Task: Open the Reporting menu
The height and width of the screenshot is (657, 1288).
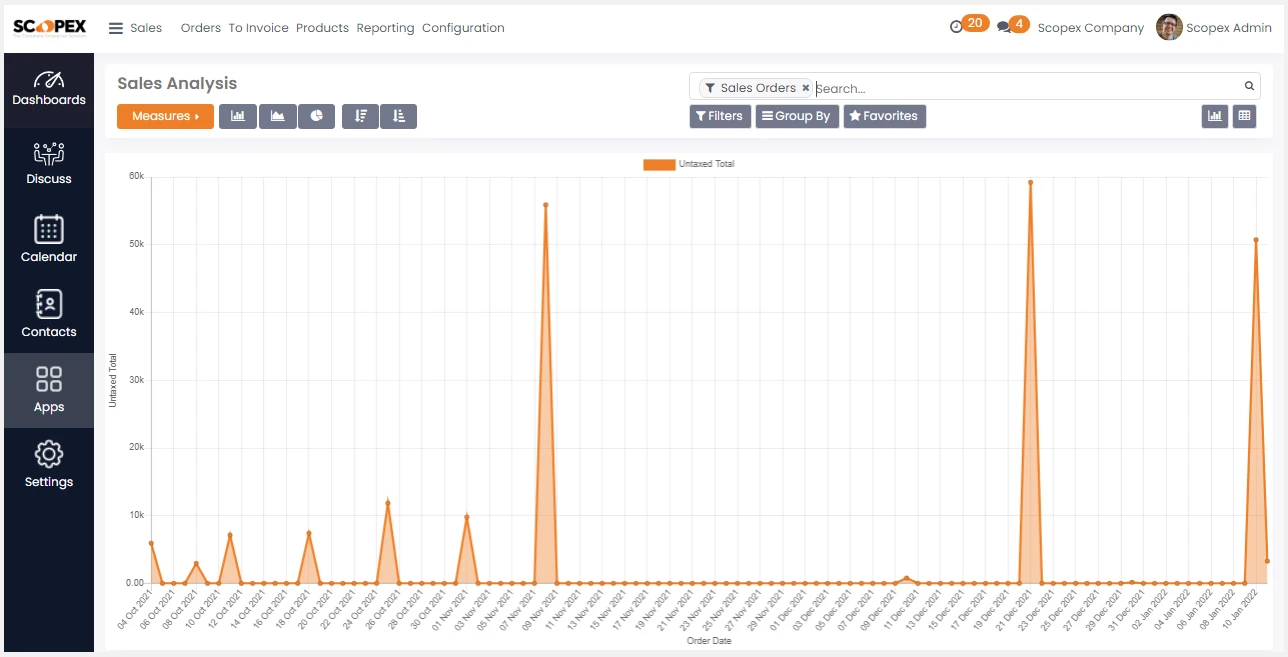Action: pos(385,28)
